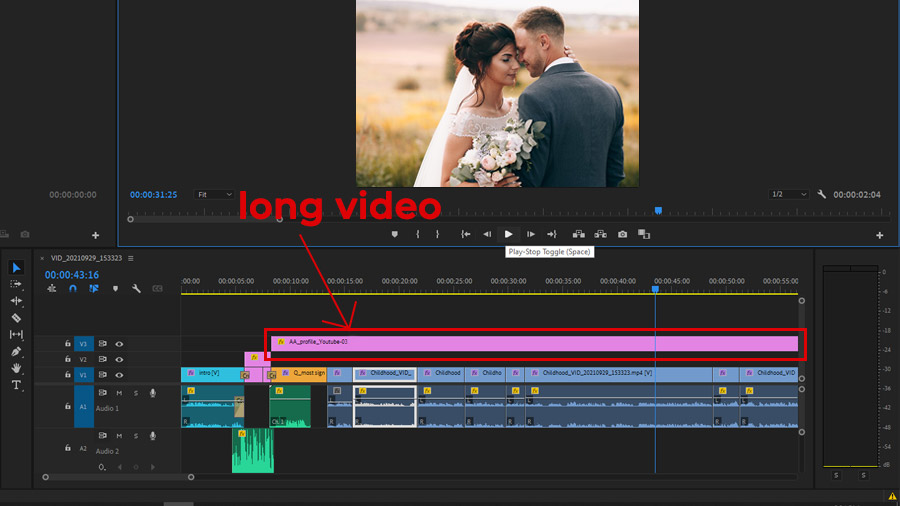This screenshot has width=900, height=506.
Task: Target the V1 track header
Action: [84, 375]
